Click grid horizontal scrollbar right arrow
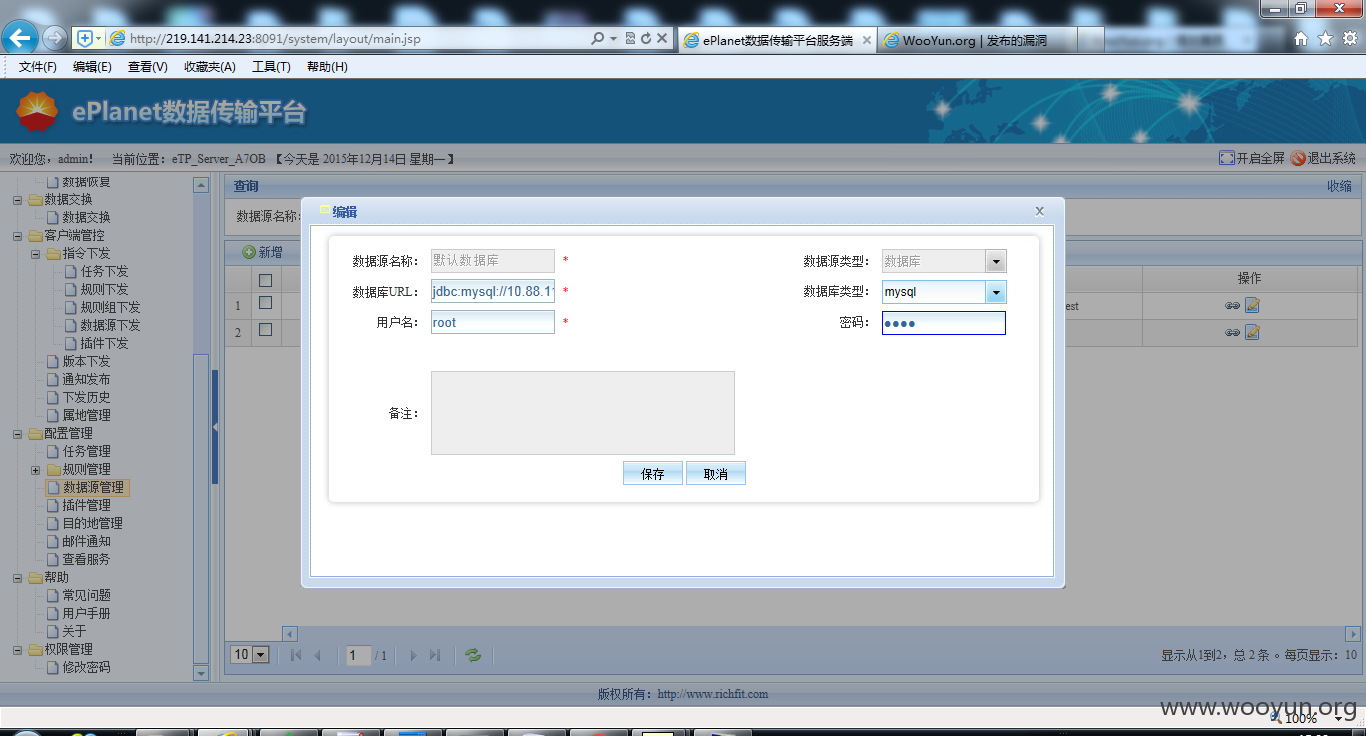 pos(1353,634)
